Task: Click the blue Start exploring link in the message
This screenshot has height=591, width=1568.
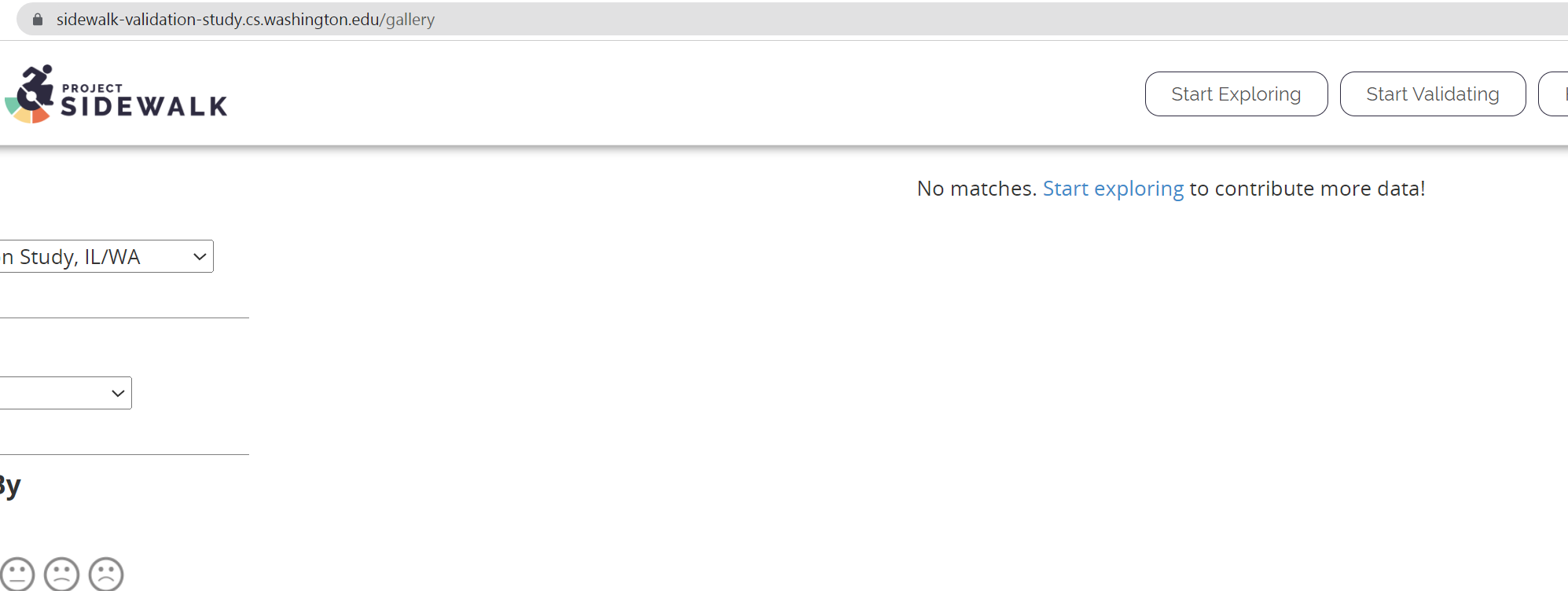Action: [x=1113, y=189]
